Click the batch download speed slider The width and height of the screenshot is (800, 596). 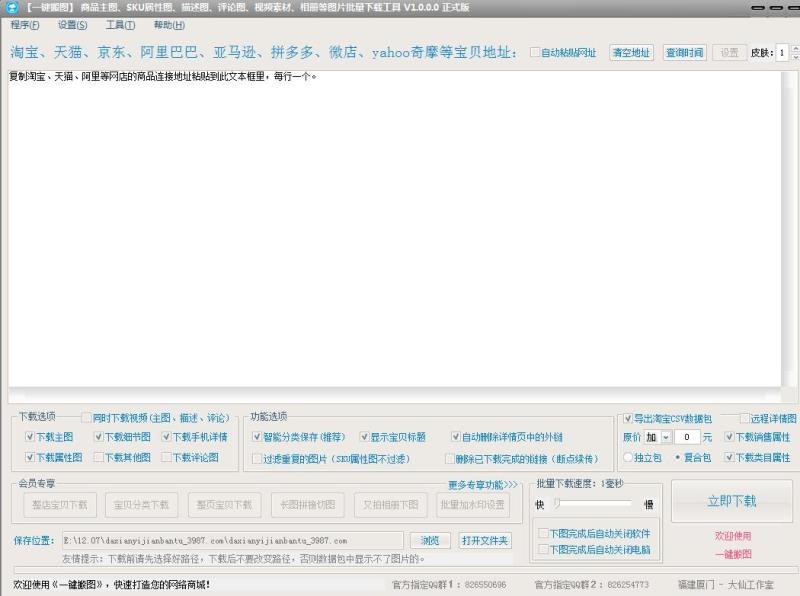(600, 504)
